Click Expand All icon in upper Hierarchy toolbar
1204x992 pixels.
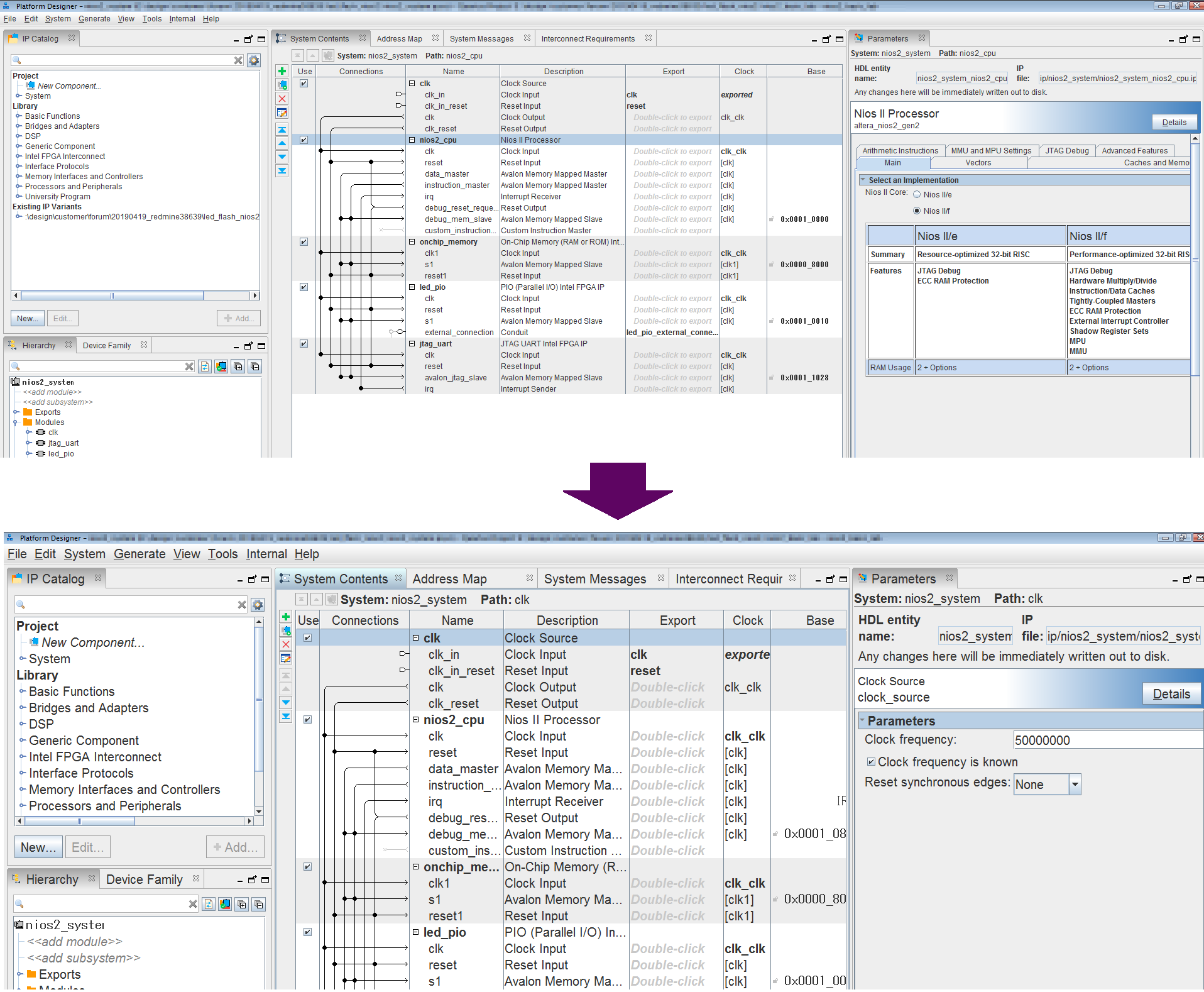pos(238,366)
